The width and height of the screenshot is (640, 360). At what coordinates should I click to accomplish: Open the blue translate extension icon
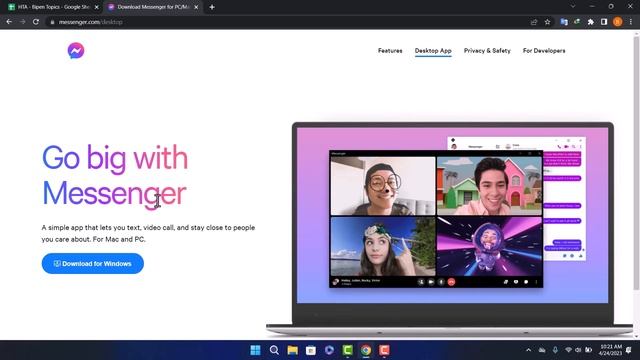tap(564, 22)
